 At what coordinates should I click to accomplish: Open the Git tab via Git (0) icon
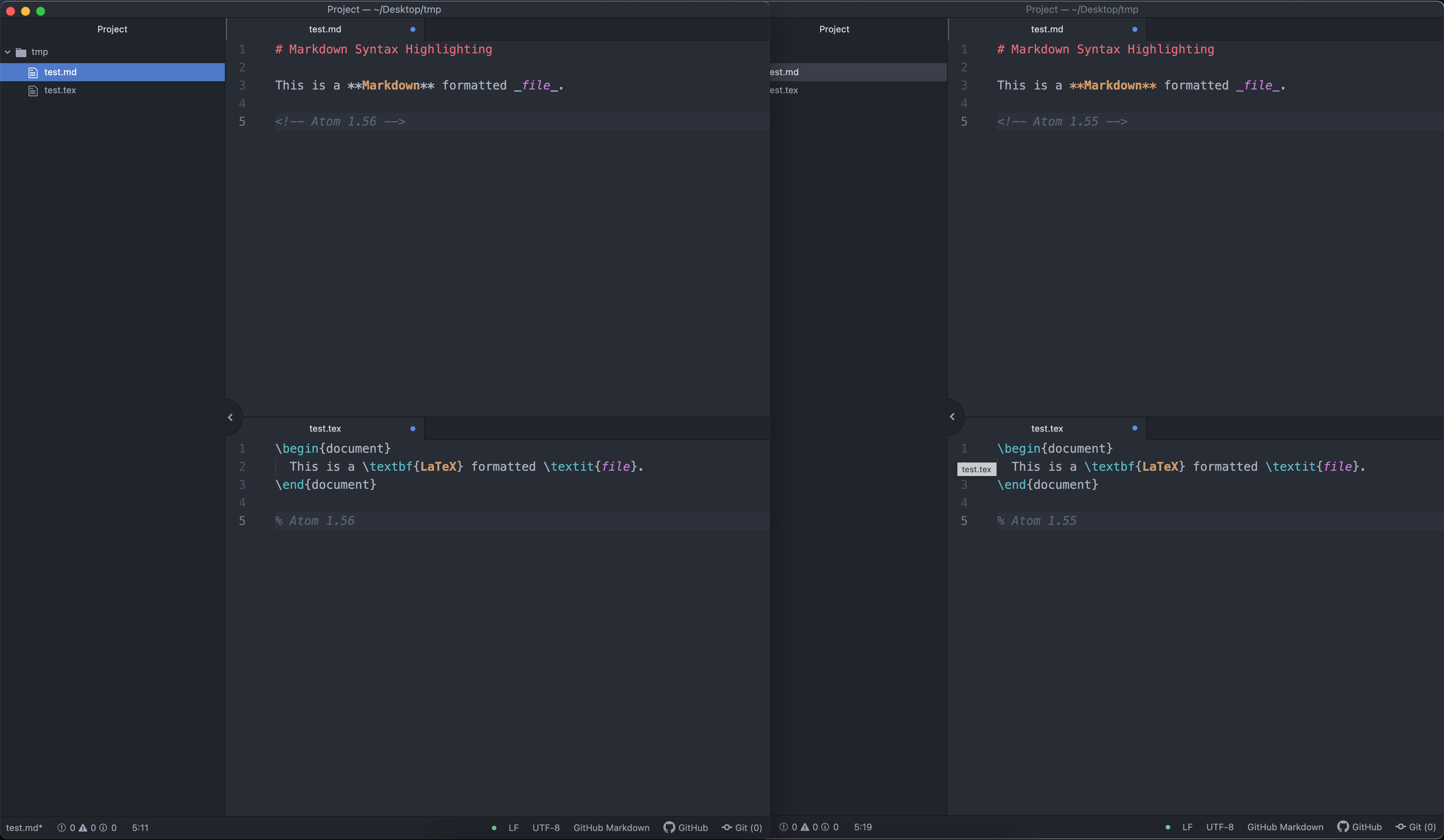point(742,827)
